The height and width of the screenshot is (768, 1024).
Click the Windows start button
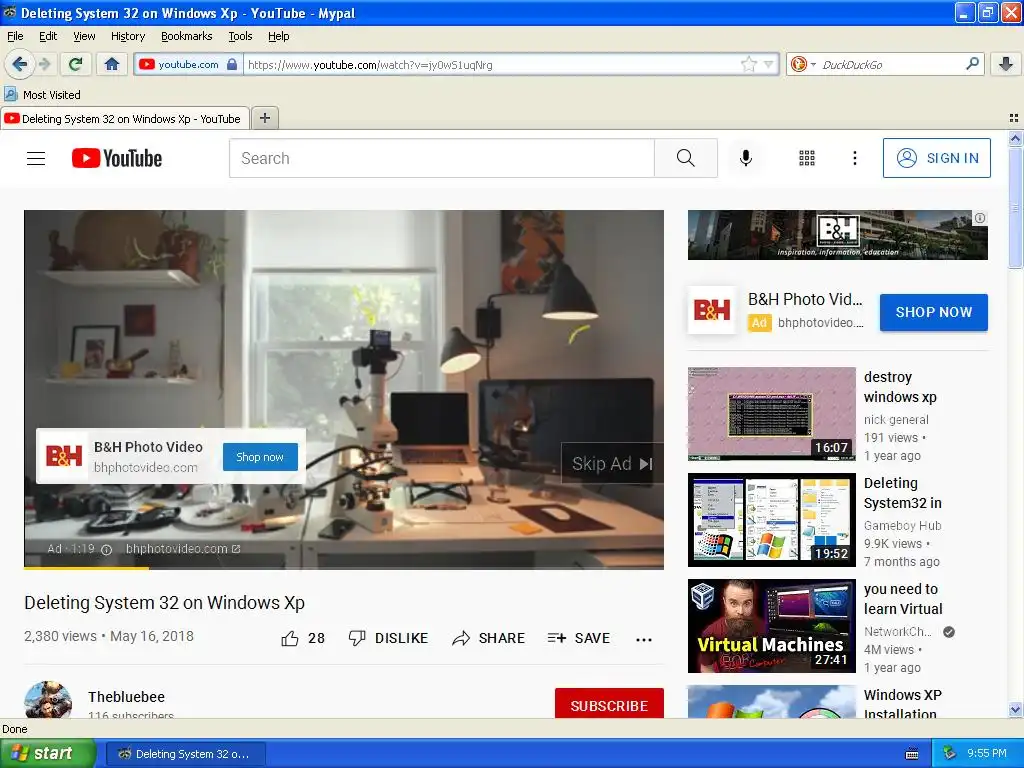pos(47,753)
